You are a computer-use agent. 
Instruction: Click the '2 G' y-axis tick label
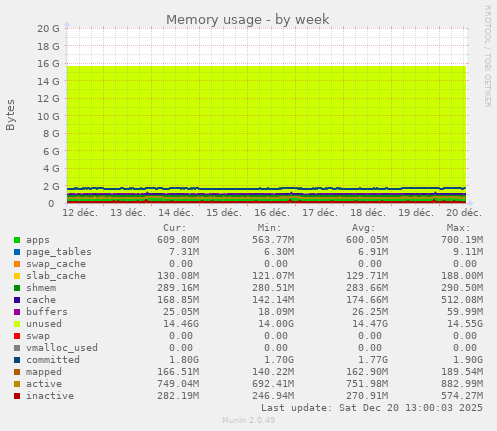point(51,186)
